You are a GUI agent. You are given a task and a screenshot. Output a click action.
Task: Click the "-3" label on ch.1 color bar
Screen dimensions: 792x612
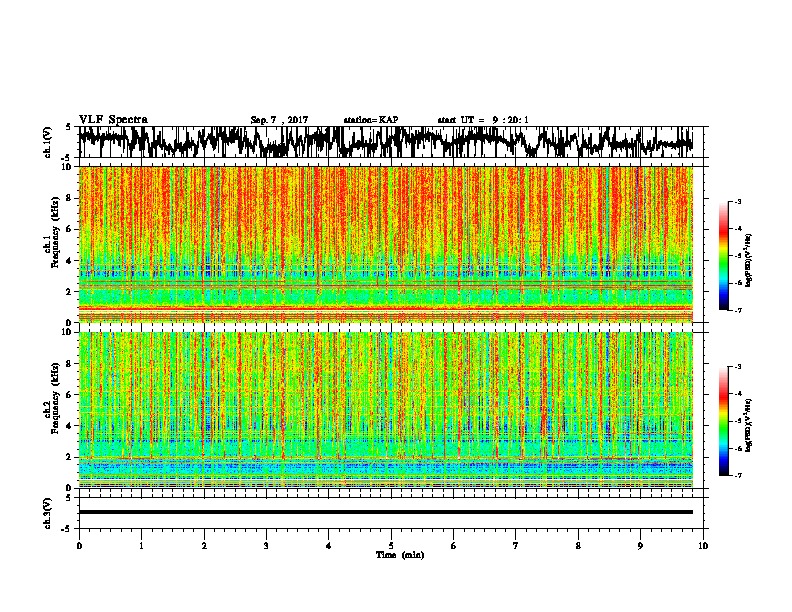coord(738,202)
